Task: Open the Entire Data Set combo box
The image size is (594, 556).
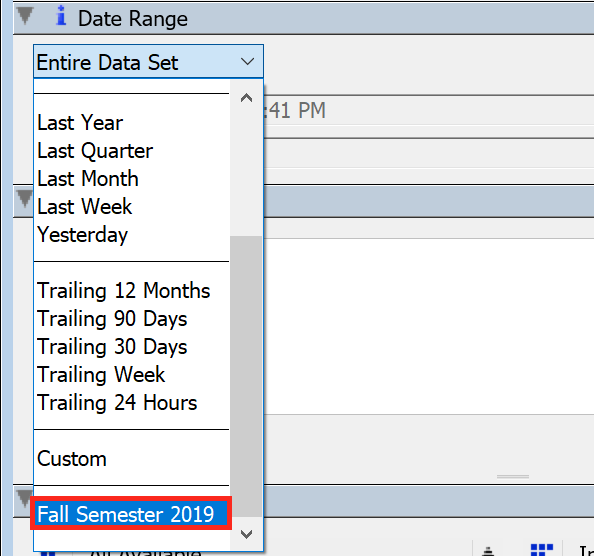Action: point(148,62)
